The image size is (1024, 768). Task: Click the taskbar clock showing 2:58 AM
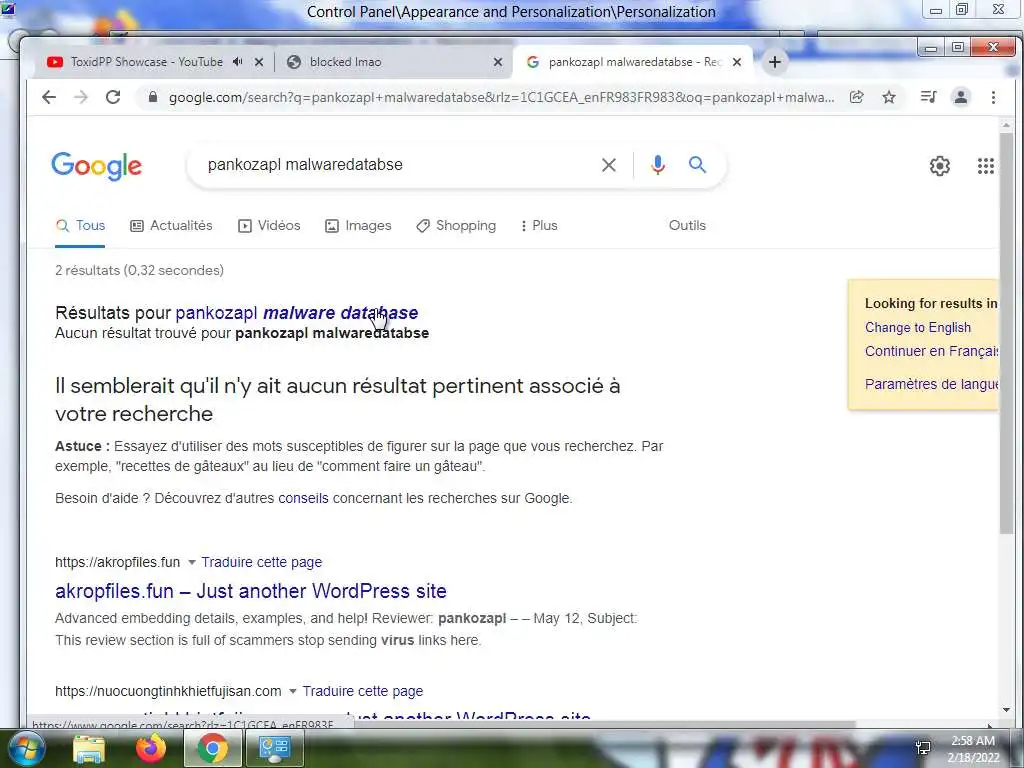pyautogui.click(x=973, y=749)
